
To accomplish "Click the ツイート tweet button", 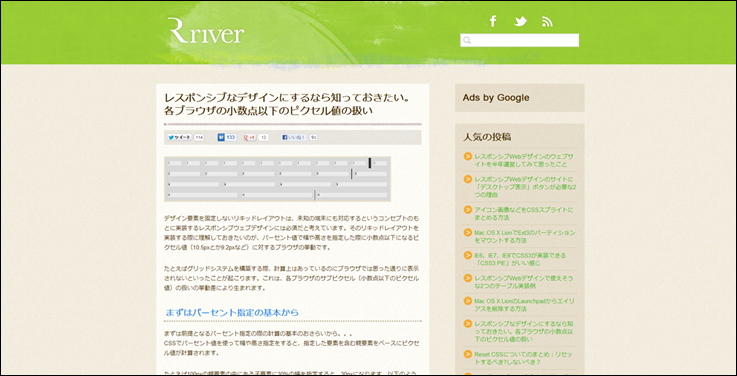I will (x=180, y=138).
